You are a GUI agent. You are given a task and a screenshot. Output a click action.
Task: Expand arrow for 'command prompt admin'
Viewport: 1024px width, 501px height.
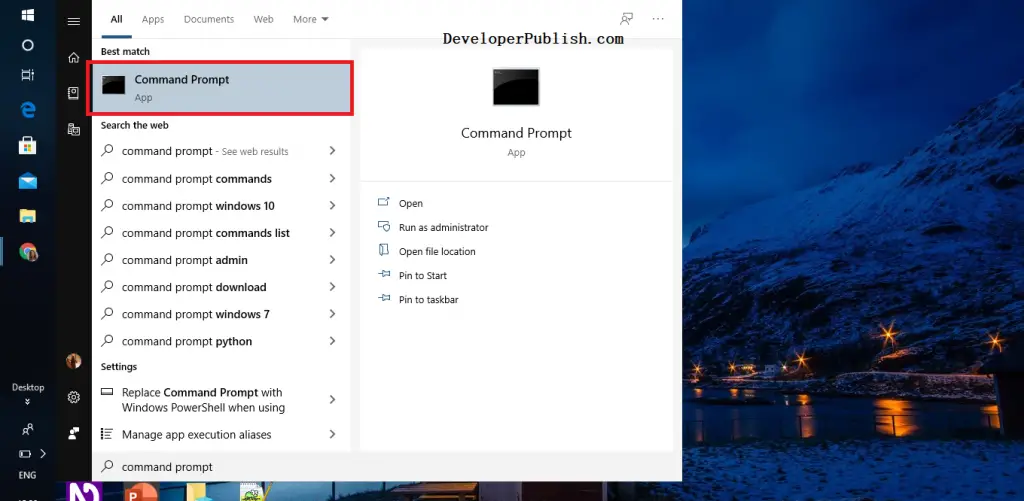click(332, 260)
